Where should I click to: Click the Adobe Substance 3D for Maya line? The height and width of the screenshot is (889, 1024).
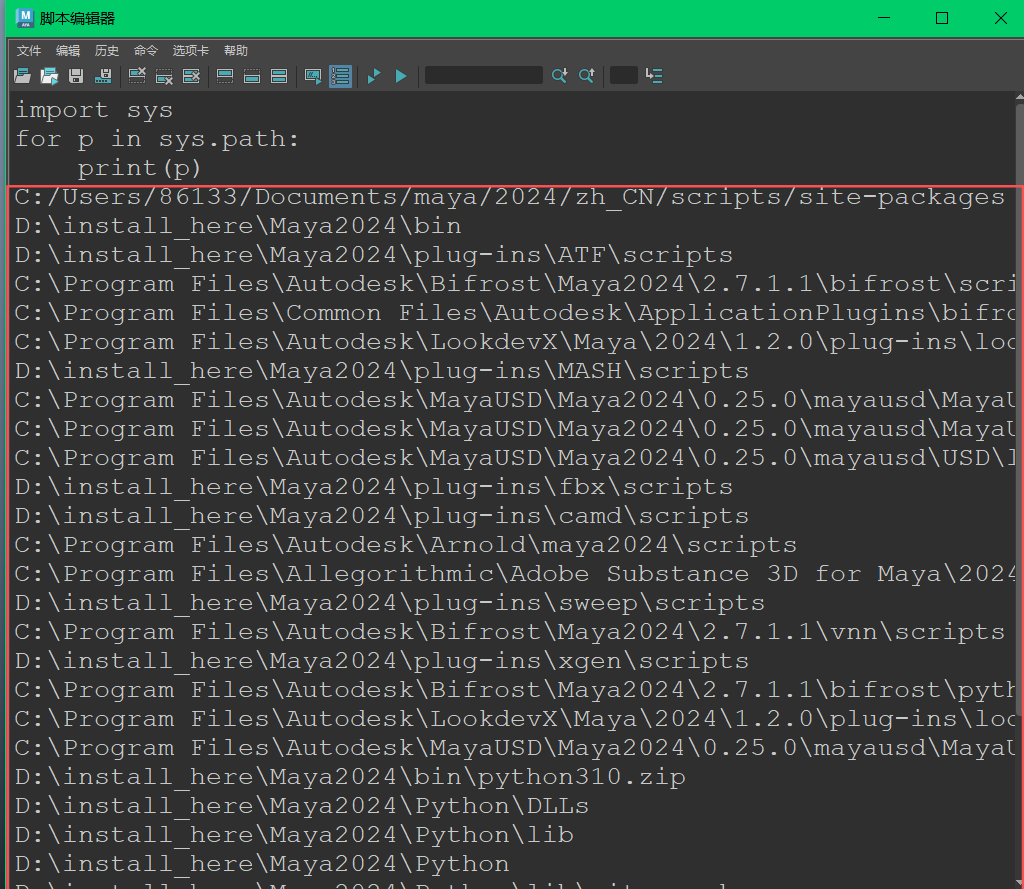point(515,574)
